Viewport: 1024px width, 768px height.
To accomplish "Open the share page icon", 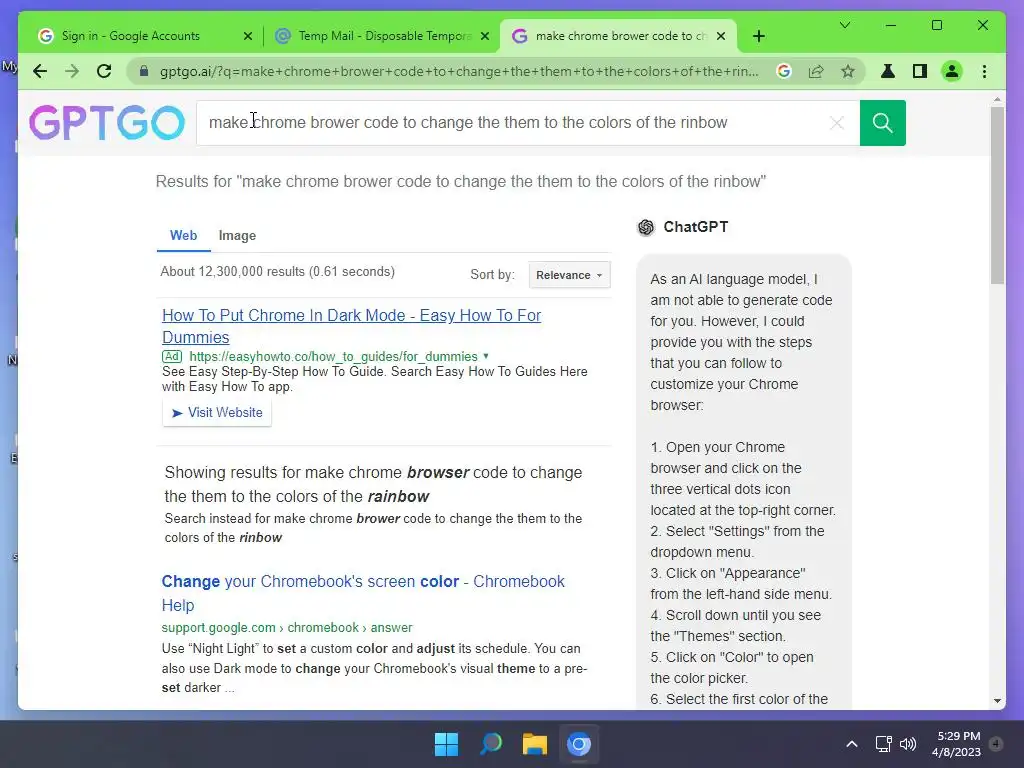I will point(816,71).
